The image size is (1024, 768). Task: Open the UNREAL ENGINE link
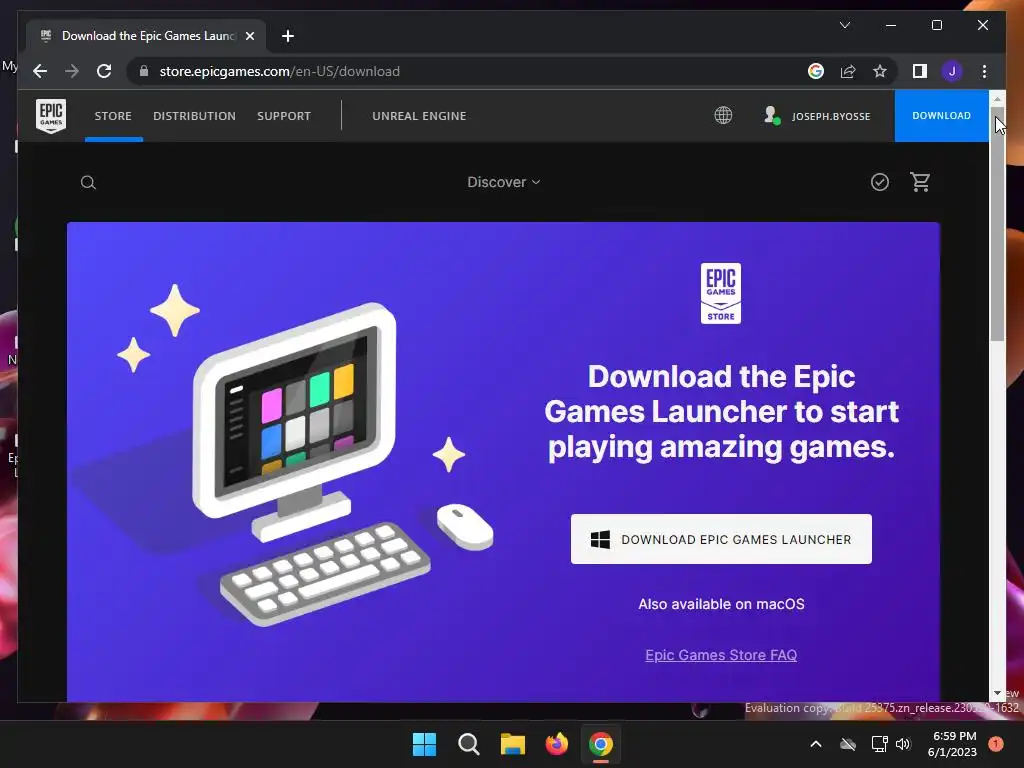[x=419, y=116]
